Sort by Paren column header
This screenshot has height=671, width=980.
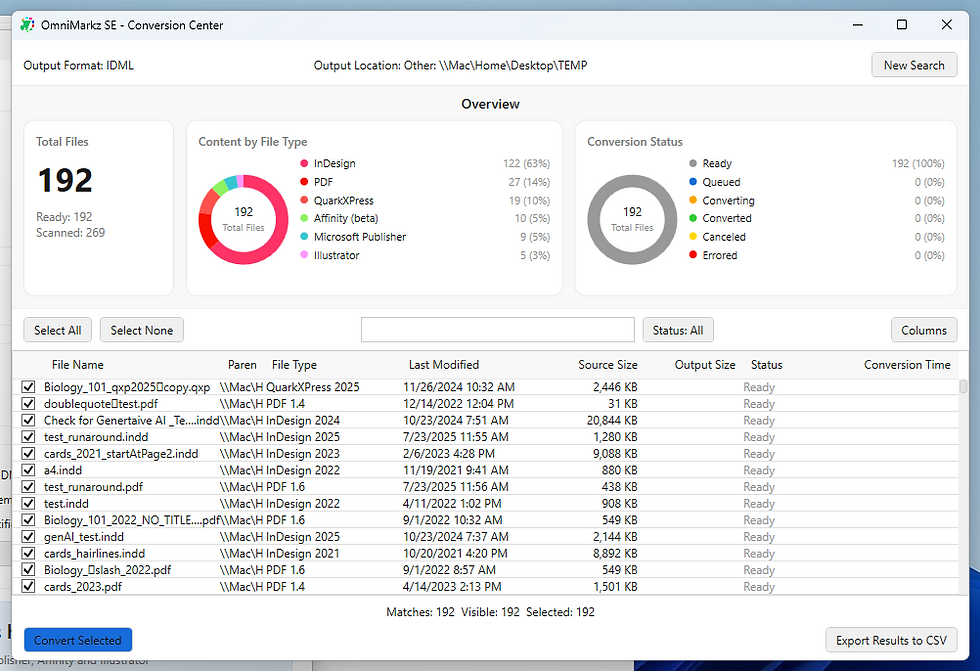pos(242,365)
